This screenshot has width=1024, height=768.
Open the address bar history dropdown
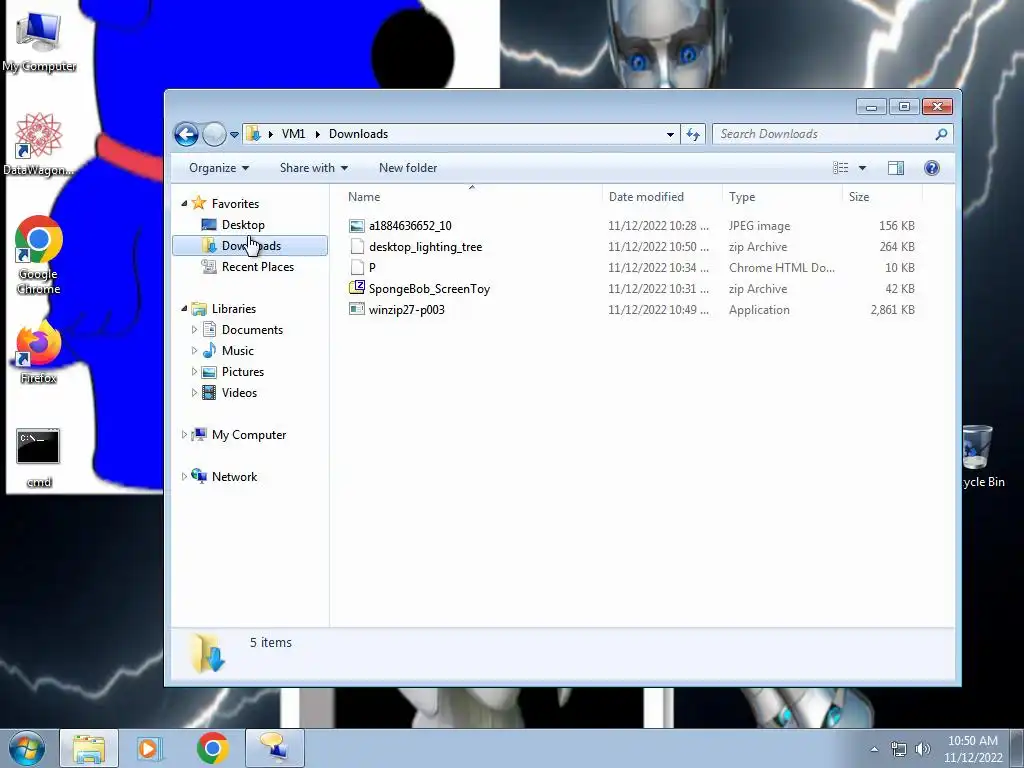click(670, 135)
